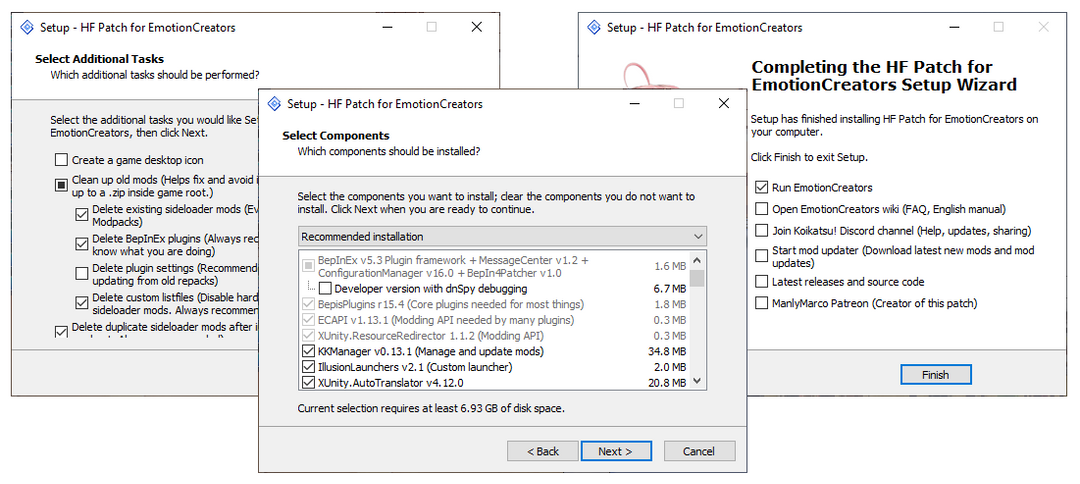Uncheck XUnity.AutoTranslator v4.12.0 component

click(x=308, y=382)
